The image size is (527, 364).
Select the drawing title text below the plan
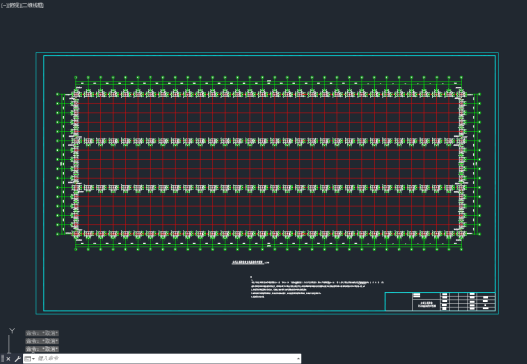(x=250, y=262)
